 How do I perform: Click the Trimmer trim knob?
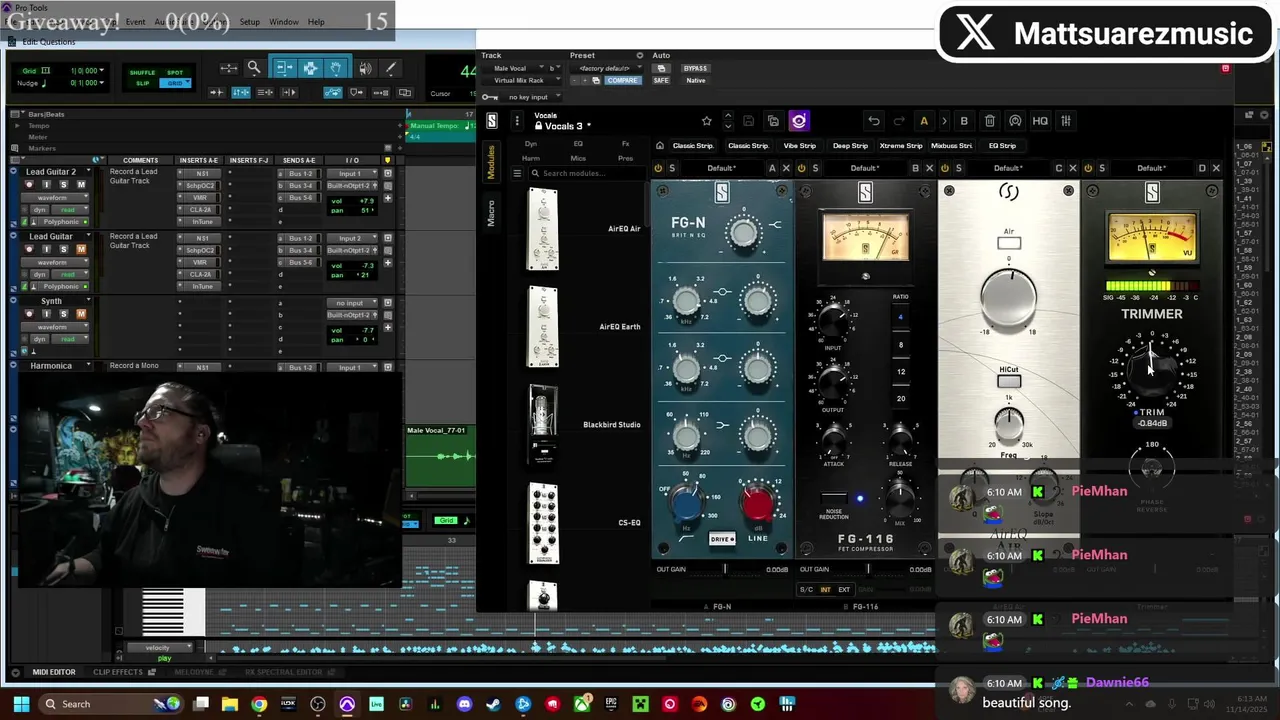[x=1151, y=368]
